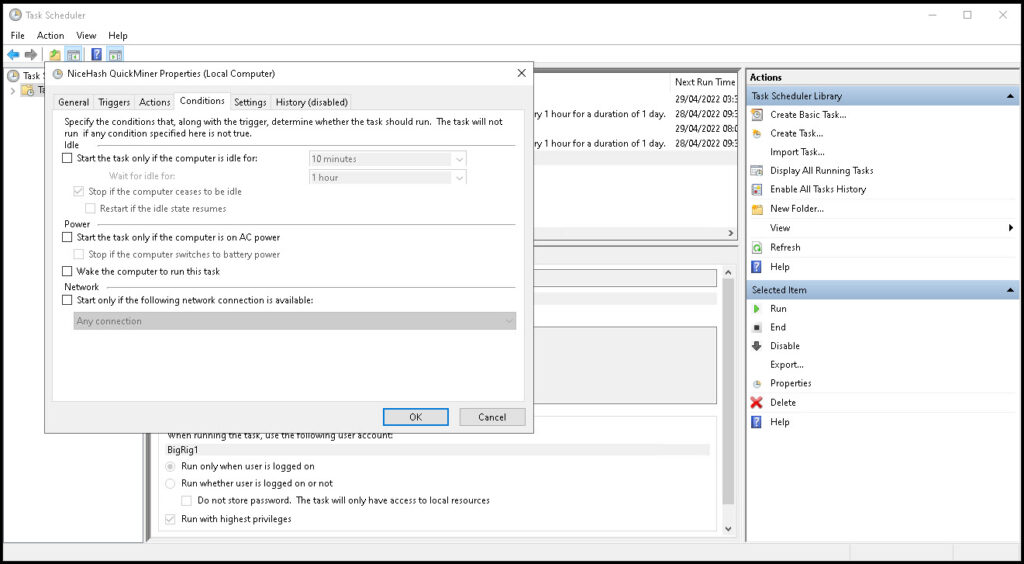
Task: Click the BigRig1 user account field
Action: point(438,450)
